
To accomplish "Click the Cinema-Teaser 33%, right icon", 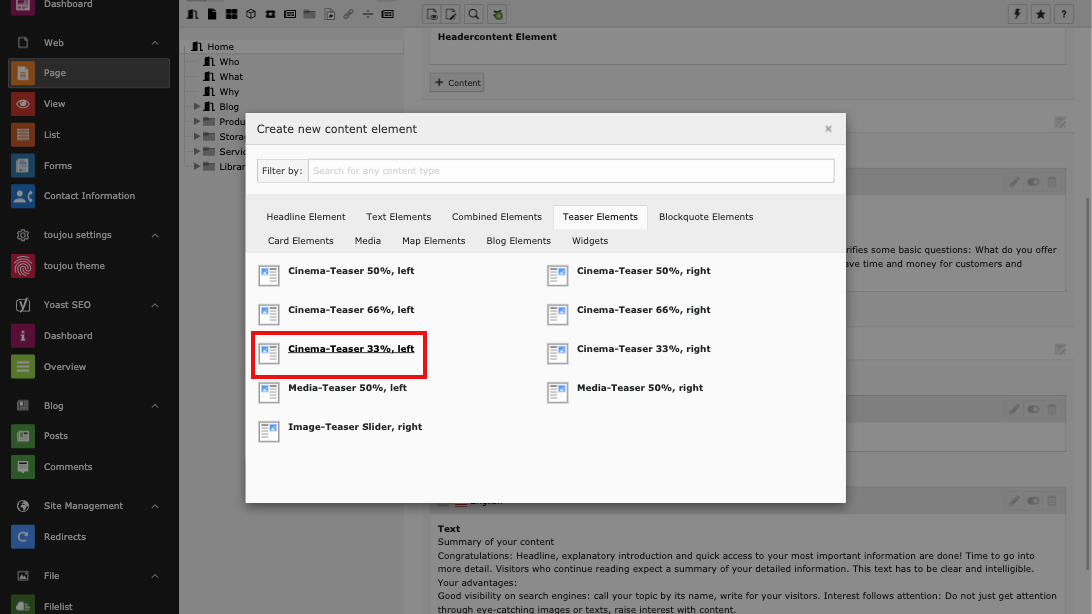I will click(557, 353).
